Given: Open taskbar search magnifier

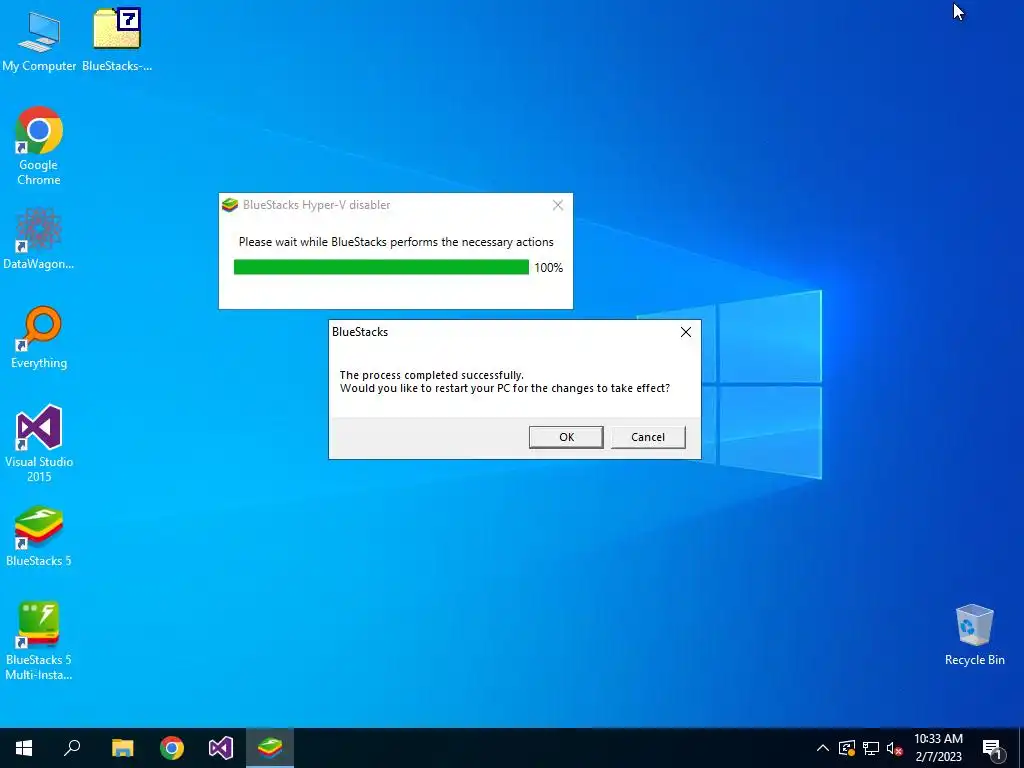Looking at the screenshot, I should [72, 748].
